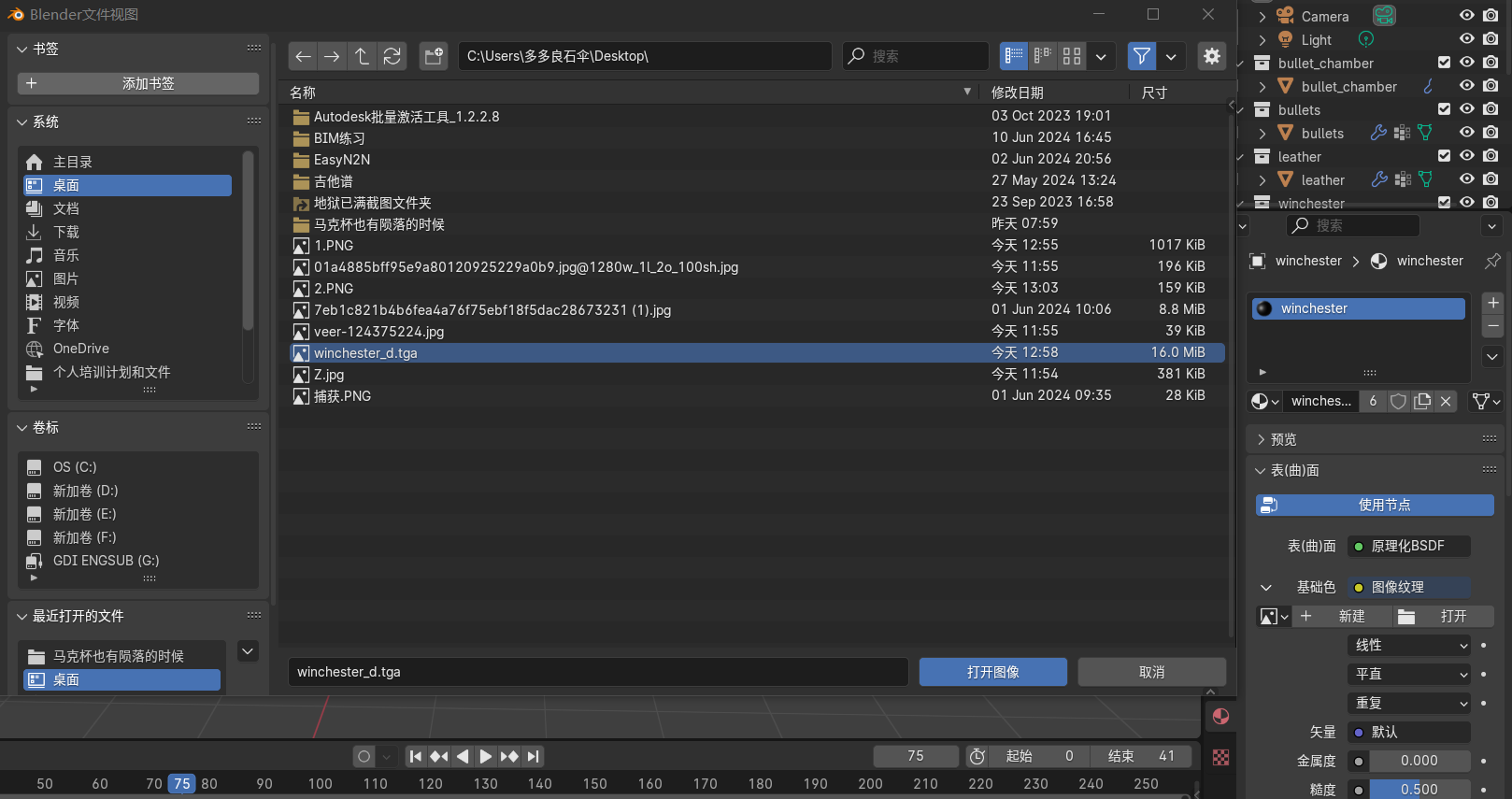The width and height of the screenshot is (1512, 799).
Task: Uncheck the leather collection checkbox
Action: click(x=1444, y=156)
